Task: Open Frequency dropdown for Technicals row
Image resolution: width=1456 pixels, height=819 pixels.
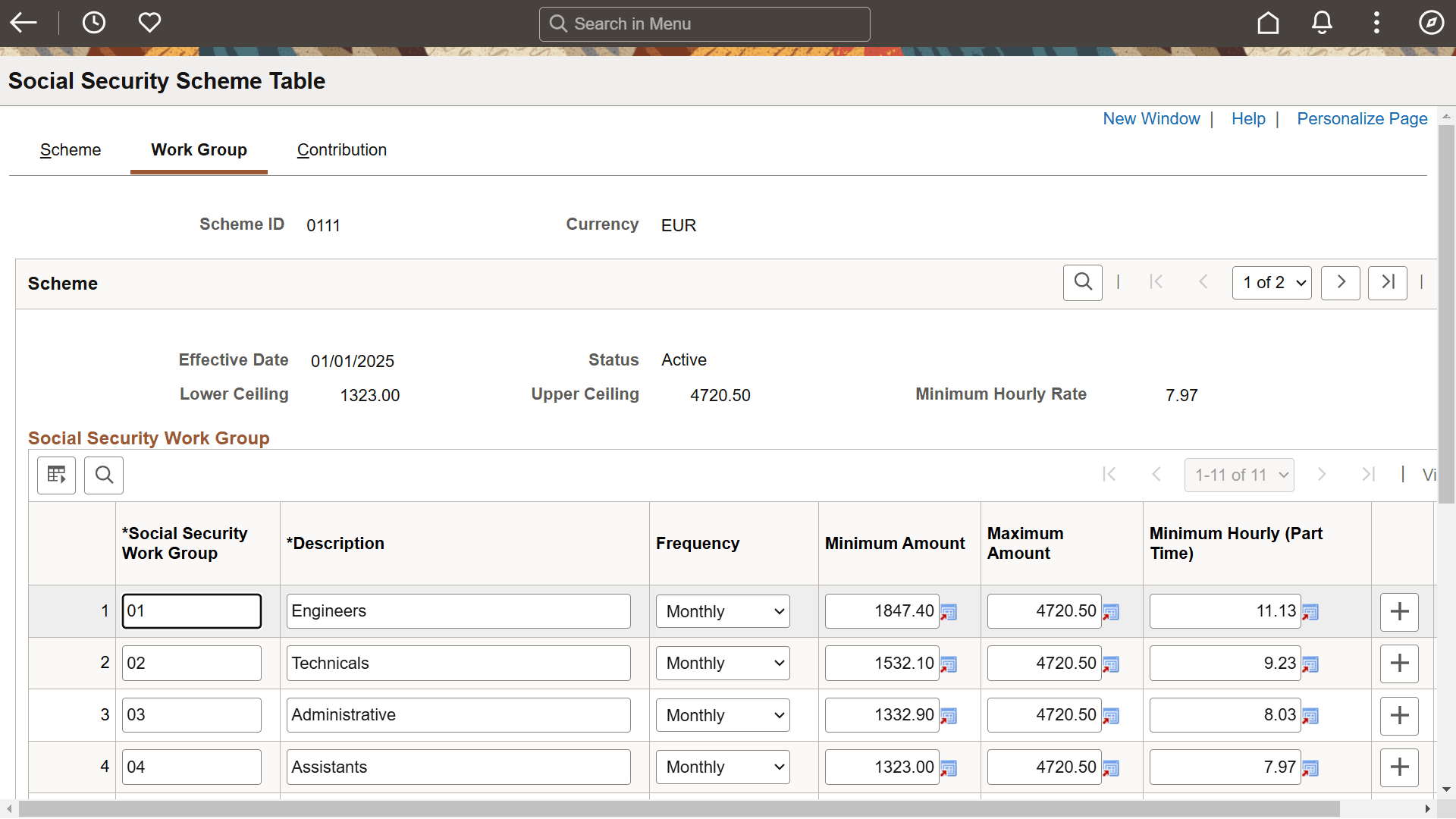Action: click(723, 664)
